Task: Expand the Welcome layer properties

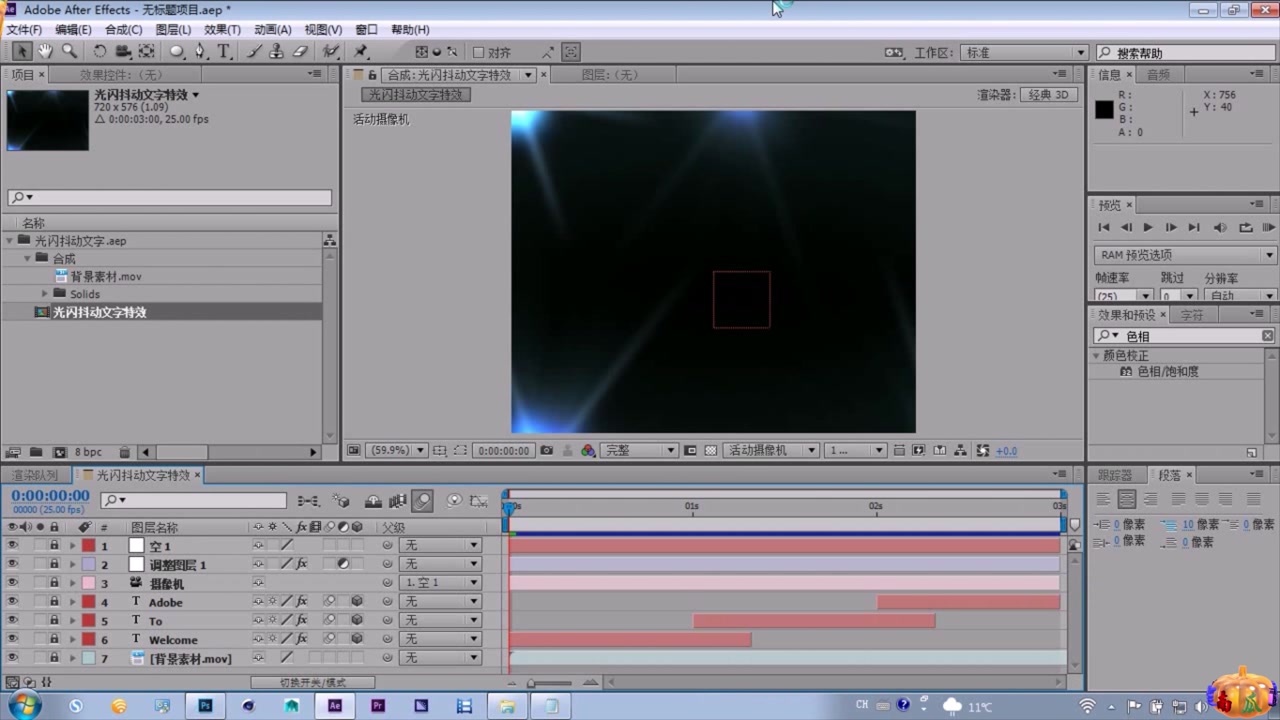Action: click(72, 640)
